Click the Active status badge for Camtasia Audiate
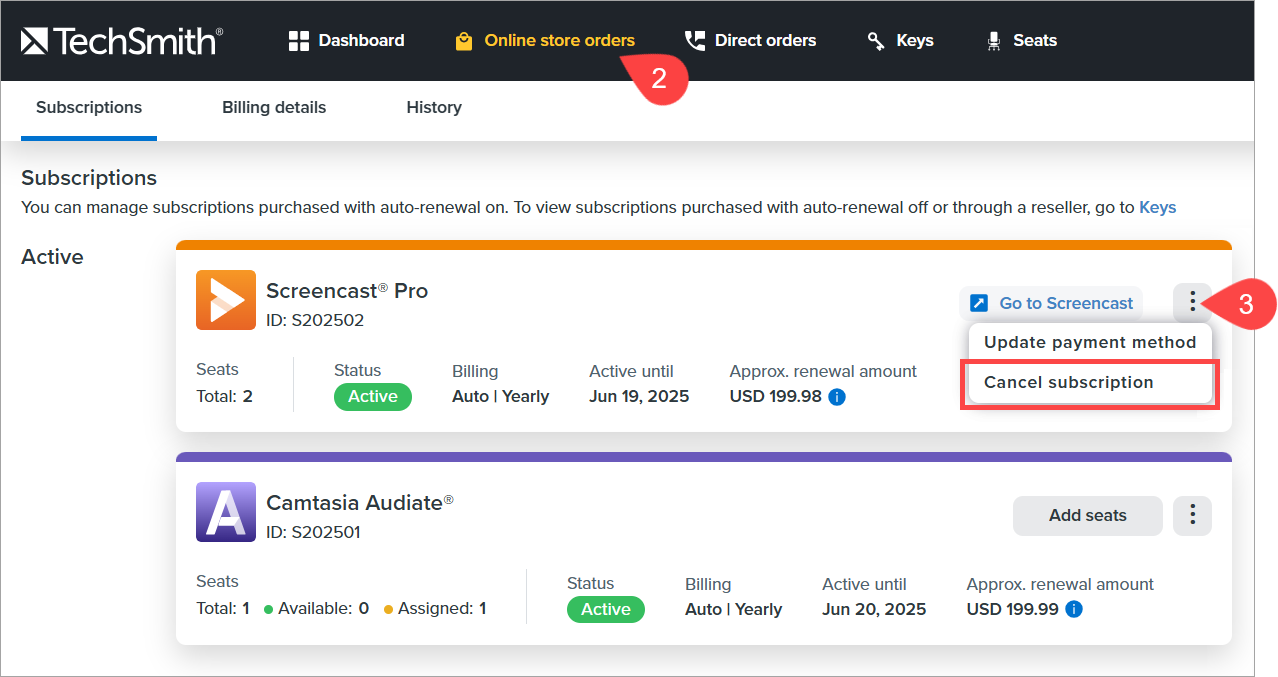 (606, 610)
